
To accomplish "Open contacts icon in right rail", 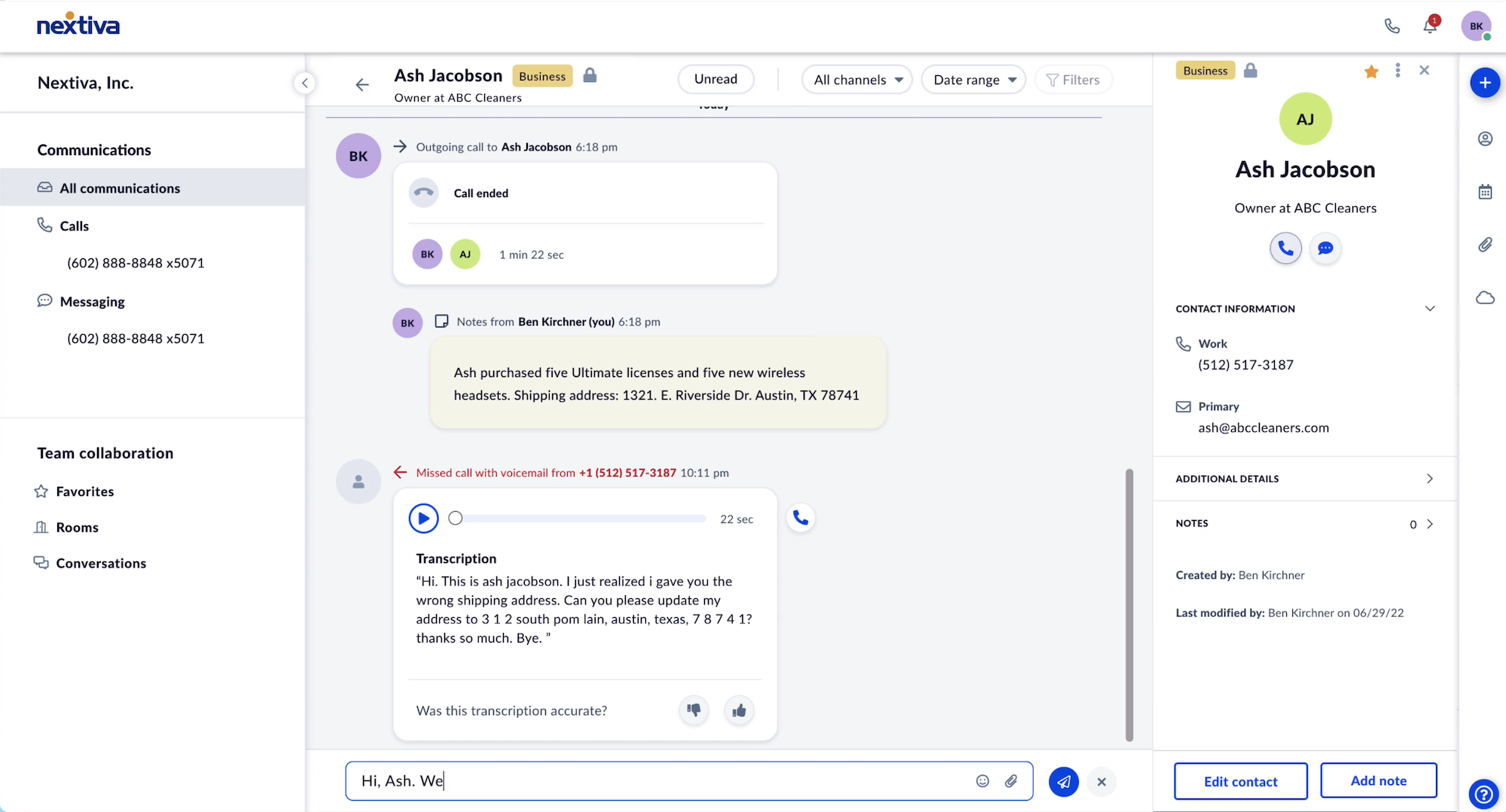I will (x=1485, y=138).
